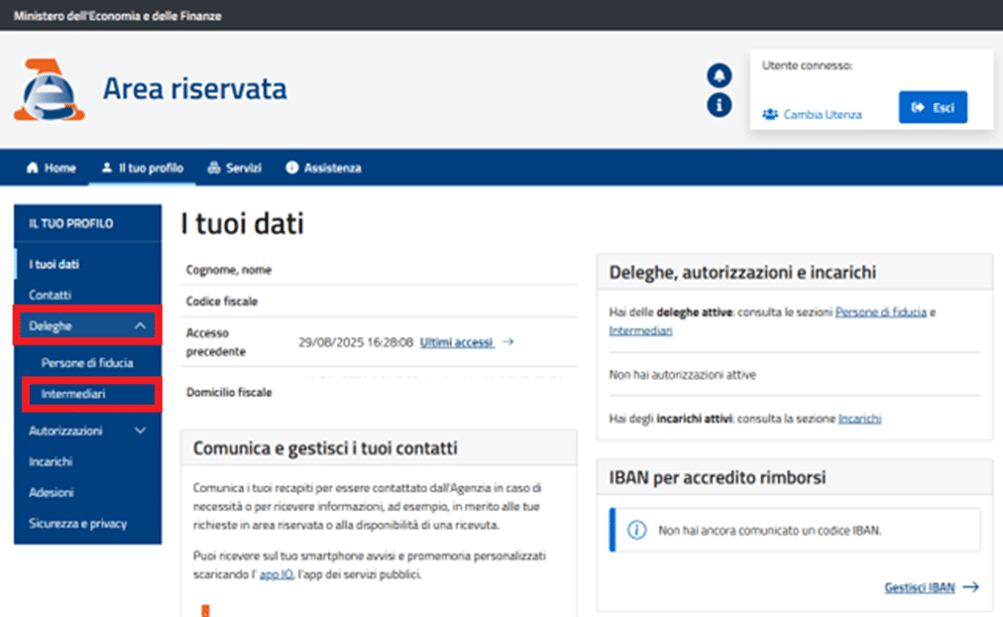Click the Agenzia Entrate logo icon

[x=49, y=90]
